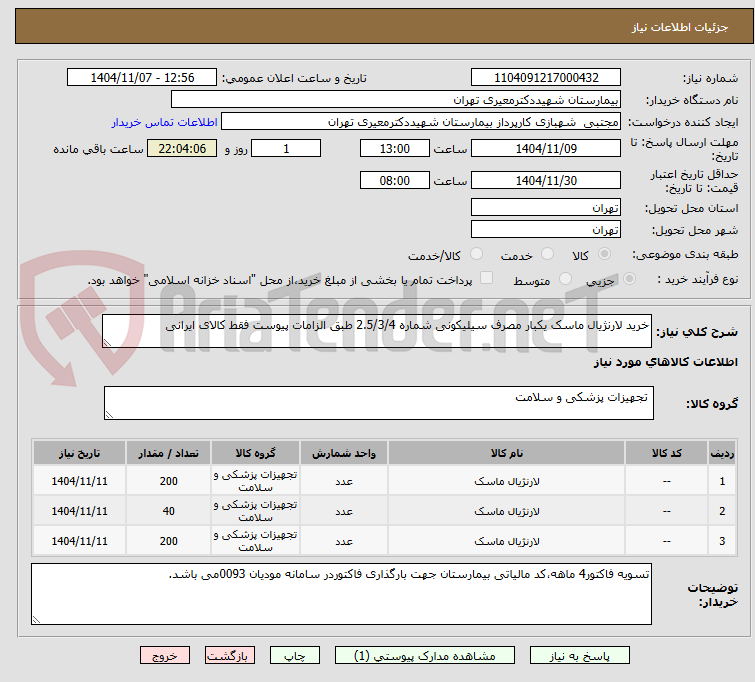Click the 'پاسخ به نیاز' button
Image resolution: width=755 pixels, height=682 pixels.
tap(579, 656)
